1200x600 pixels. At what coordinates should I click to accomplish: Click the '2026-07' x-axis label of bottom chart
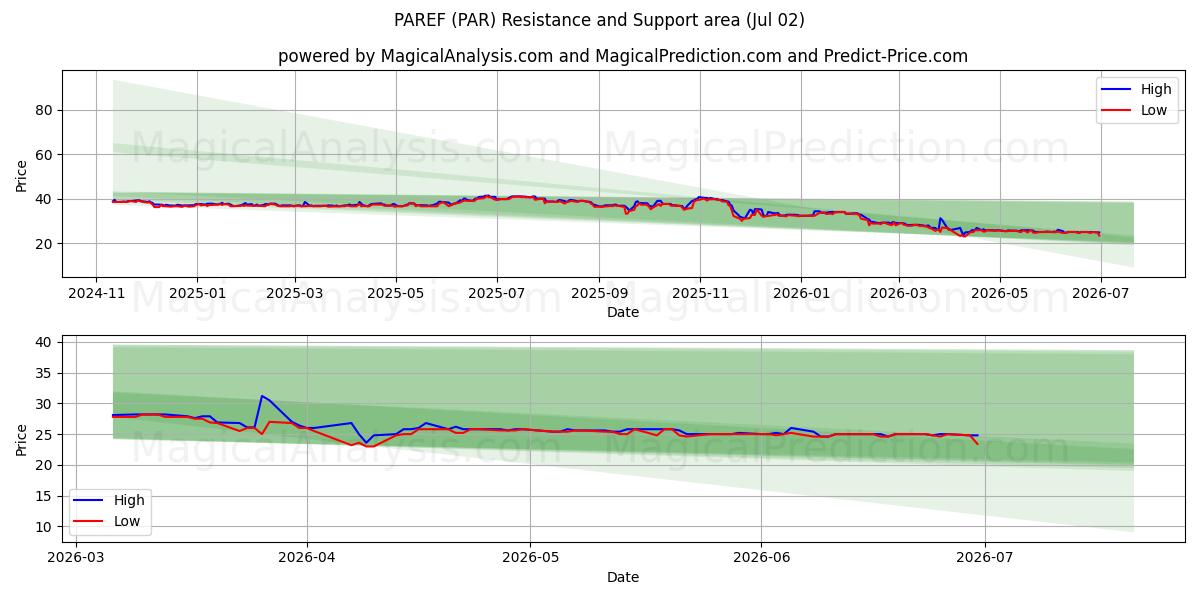coord(985,559)
